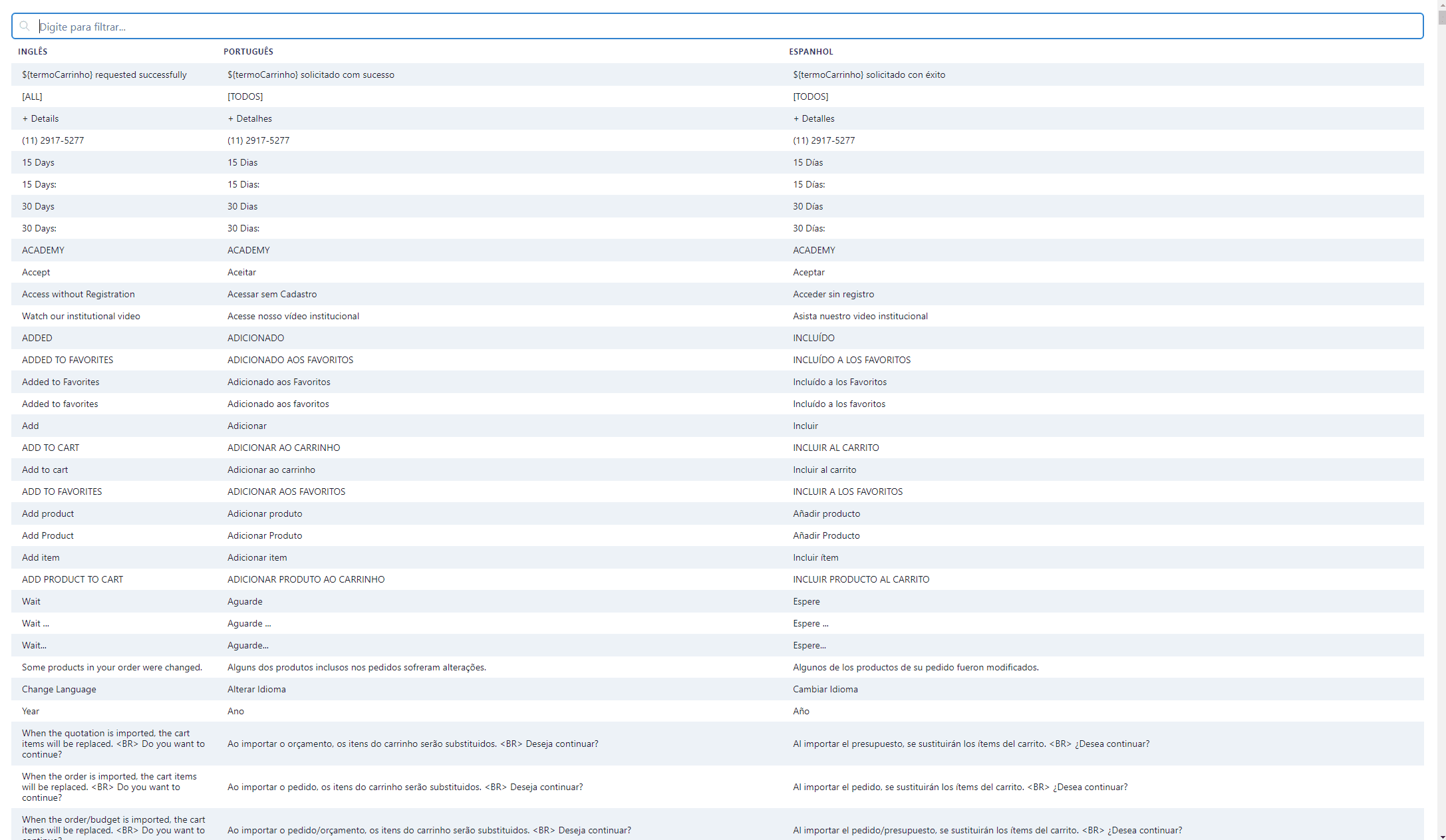Select the 'Año' Spanish cell
Viewport: 1446px width, 840px height.
pyautogui.click(x=801, y=711)
